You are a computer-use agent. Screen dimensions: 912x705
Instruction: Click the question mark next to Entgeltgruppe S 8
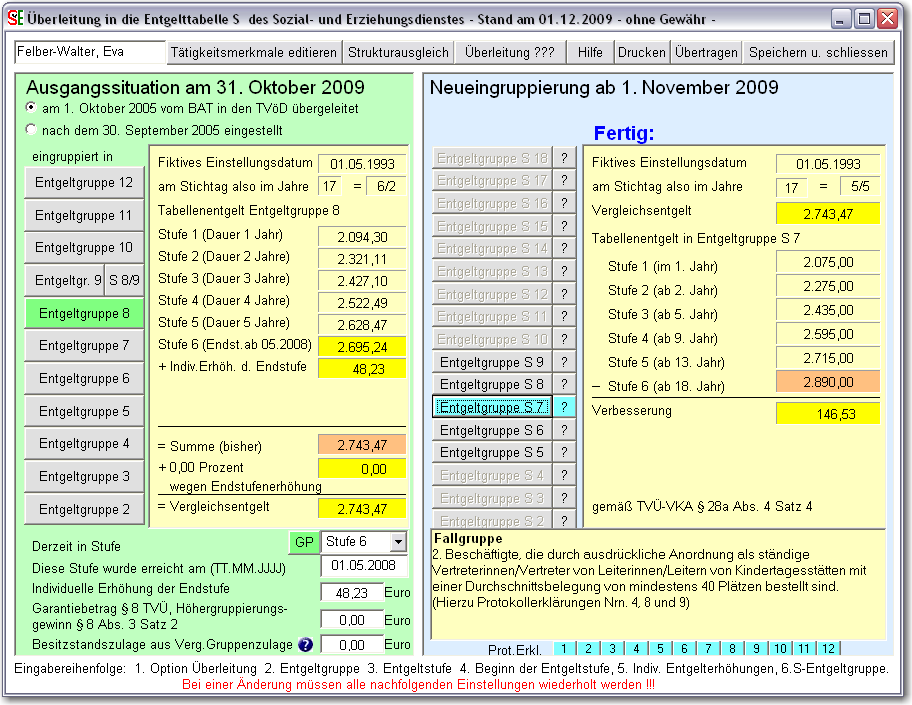pyautogui.click(x=564, y=384)
